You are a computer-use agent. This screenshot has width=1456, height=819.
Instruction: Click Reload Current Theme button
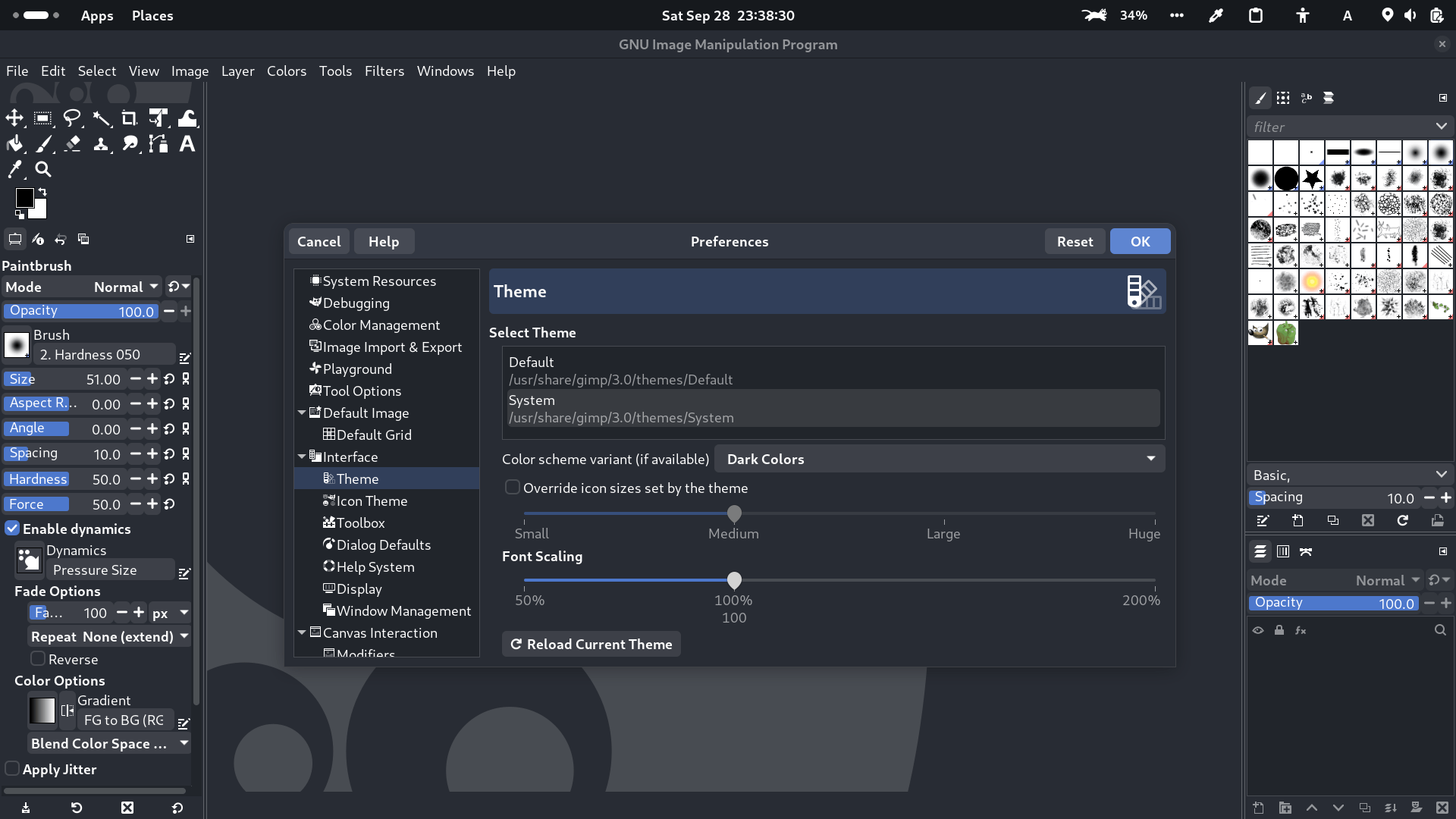[591, 644]
